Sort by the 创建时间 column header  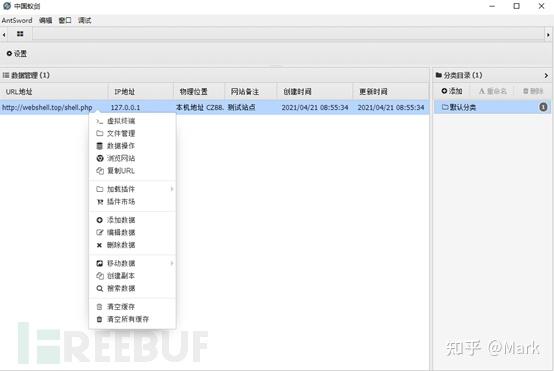(314, 92)
